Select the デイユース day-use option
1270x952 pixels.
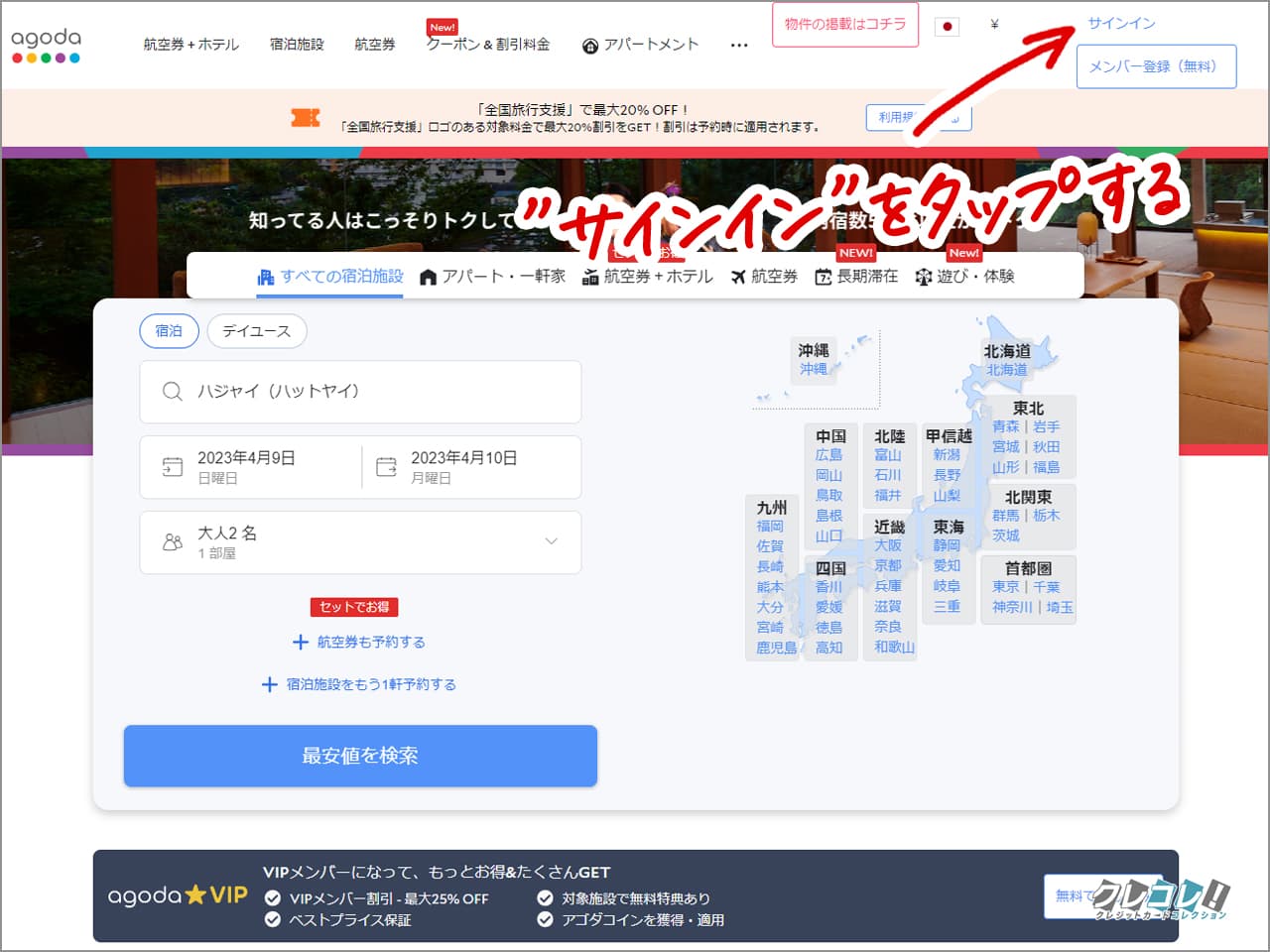(x=257, y=331)
